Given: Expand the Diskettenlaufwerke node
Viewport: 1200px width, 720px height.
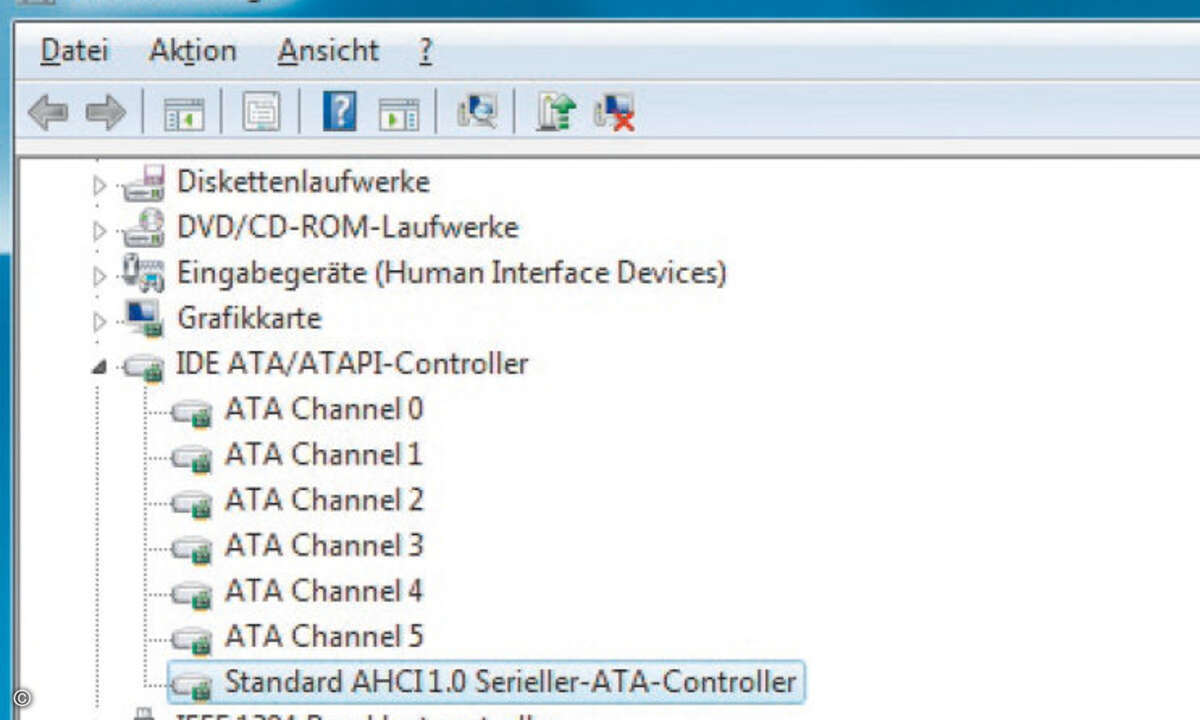Looking at the screenshot, I should (x=97, y=181).
